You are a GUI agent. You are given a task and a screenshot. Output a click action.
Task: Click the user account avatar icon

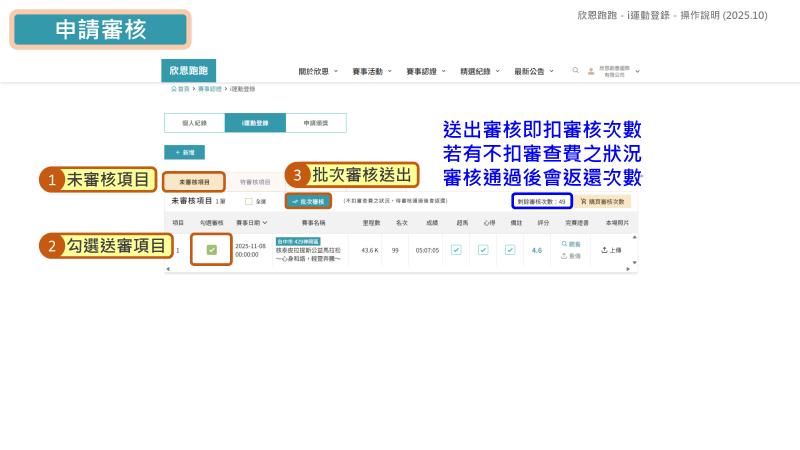(x=591, y=71)
